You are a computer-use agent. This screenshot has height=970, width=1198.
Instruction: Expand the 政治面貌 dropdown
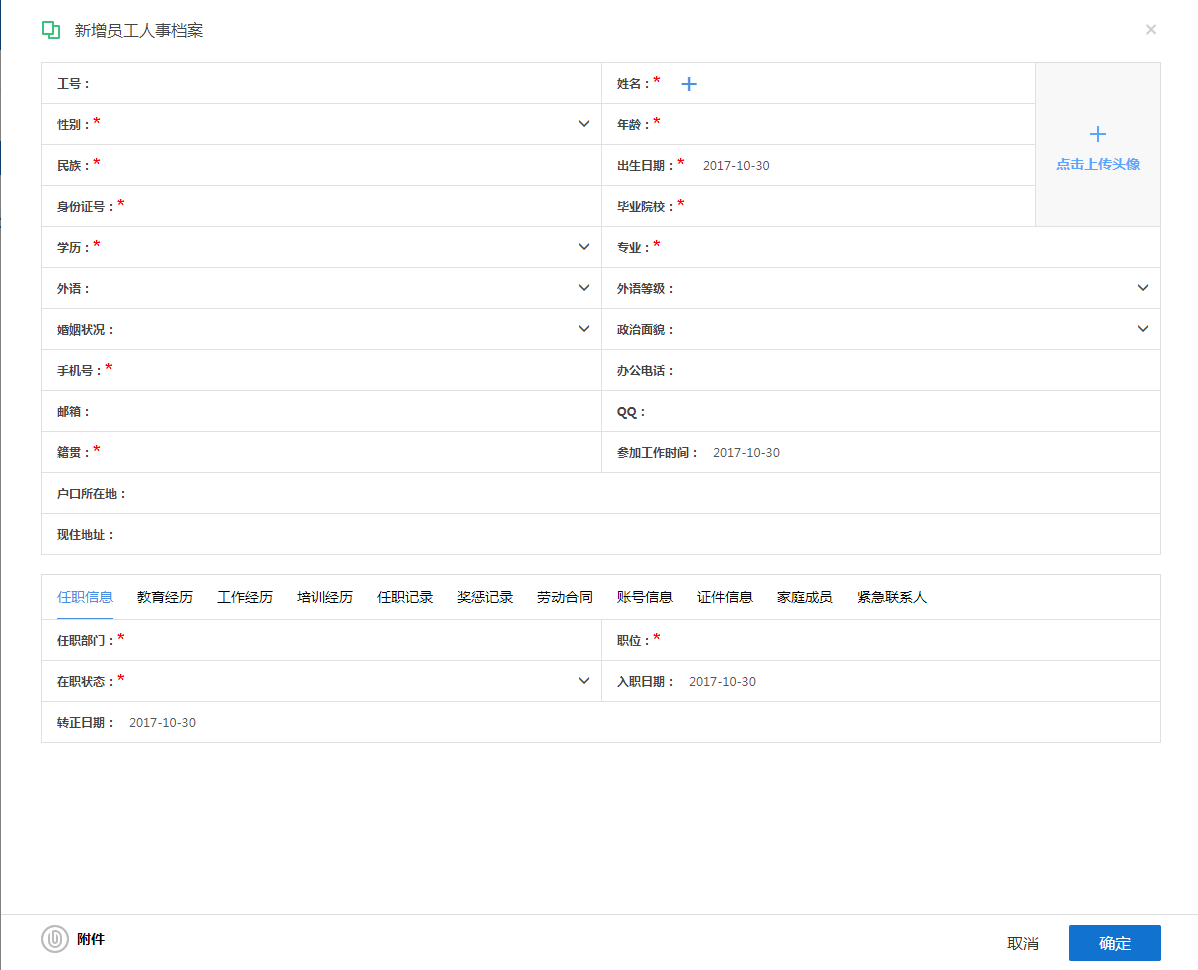point(1143,329)
